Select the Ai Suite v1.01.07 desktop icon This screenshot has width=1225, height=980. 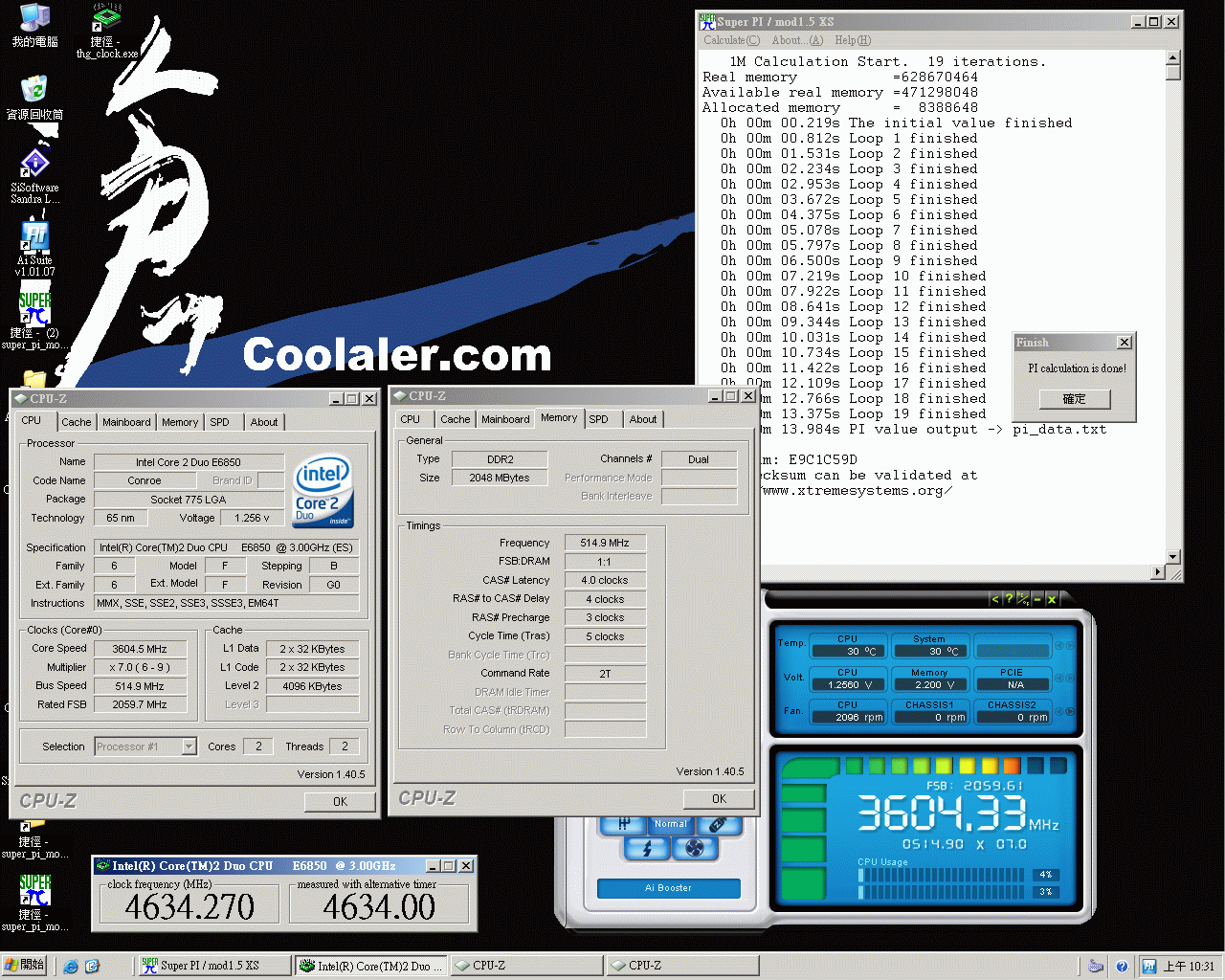click(34, 249)
